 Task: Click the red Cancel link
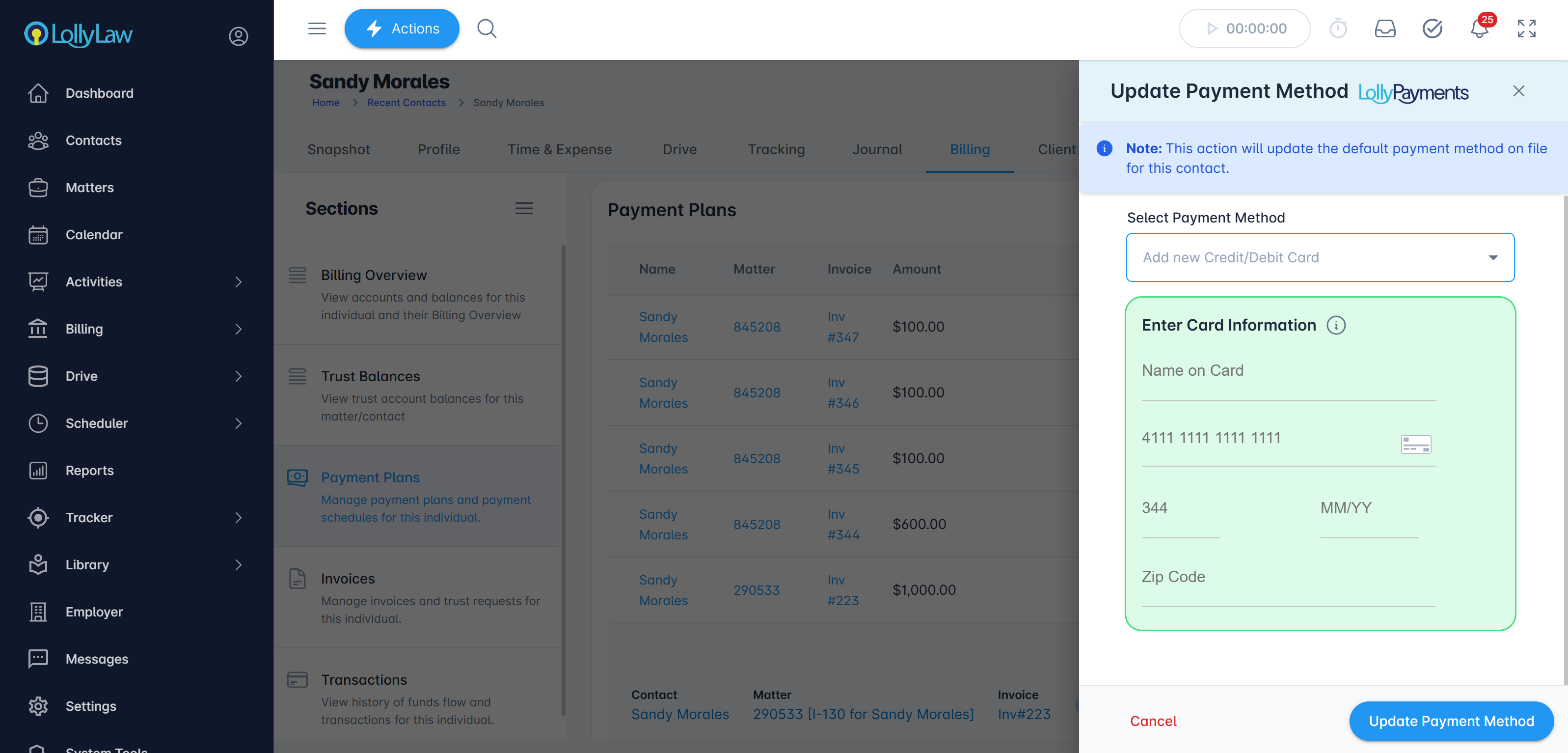1153,721
